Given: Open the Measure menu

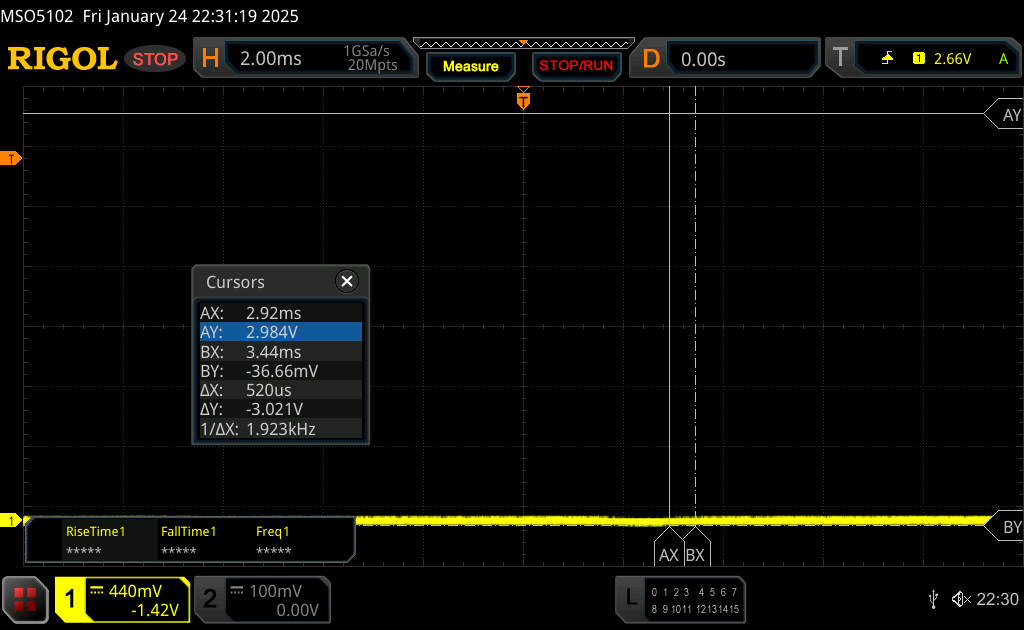Looking at the screenshot, I should [x=470, y=66].
